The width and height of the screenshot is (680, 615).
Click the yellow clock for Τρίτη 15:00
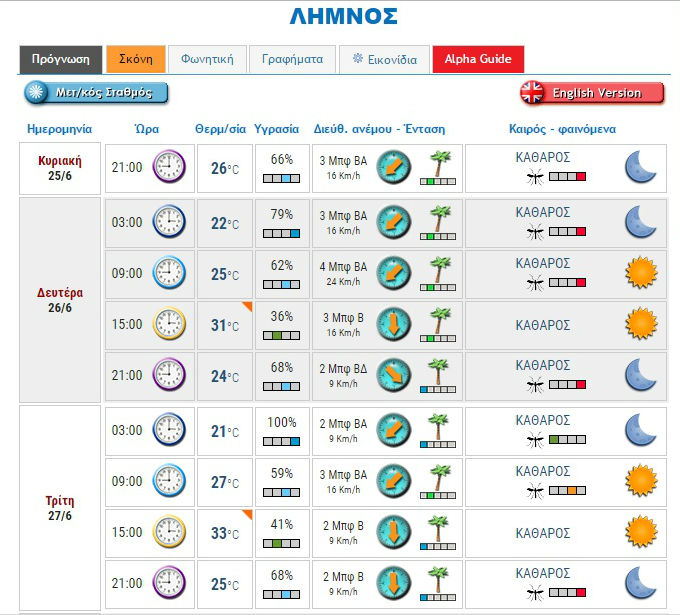169,532
